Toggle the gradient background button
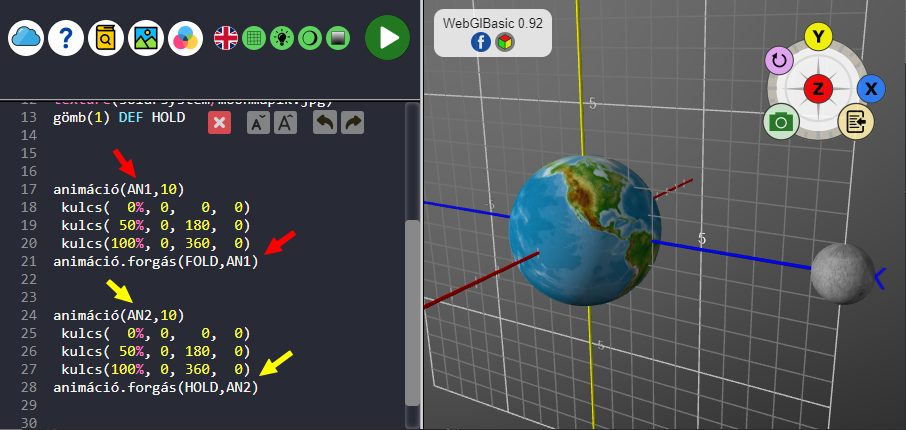Viewport: 906px width, 430px height. pyautogui.click(x=338, y=38)
